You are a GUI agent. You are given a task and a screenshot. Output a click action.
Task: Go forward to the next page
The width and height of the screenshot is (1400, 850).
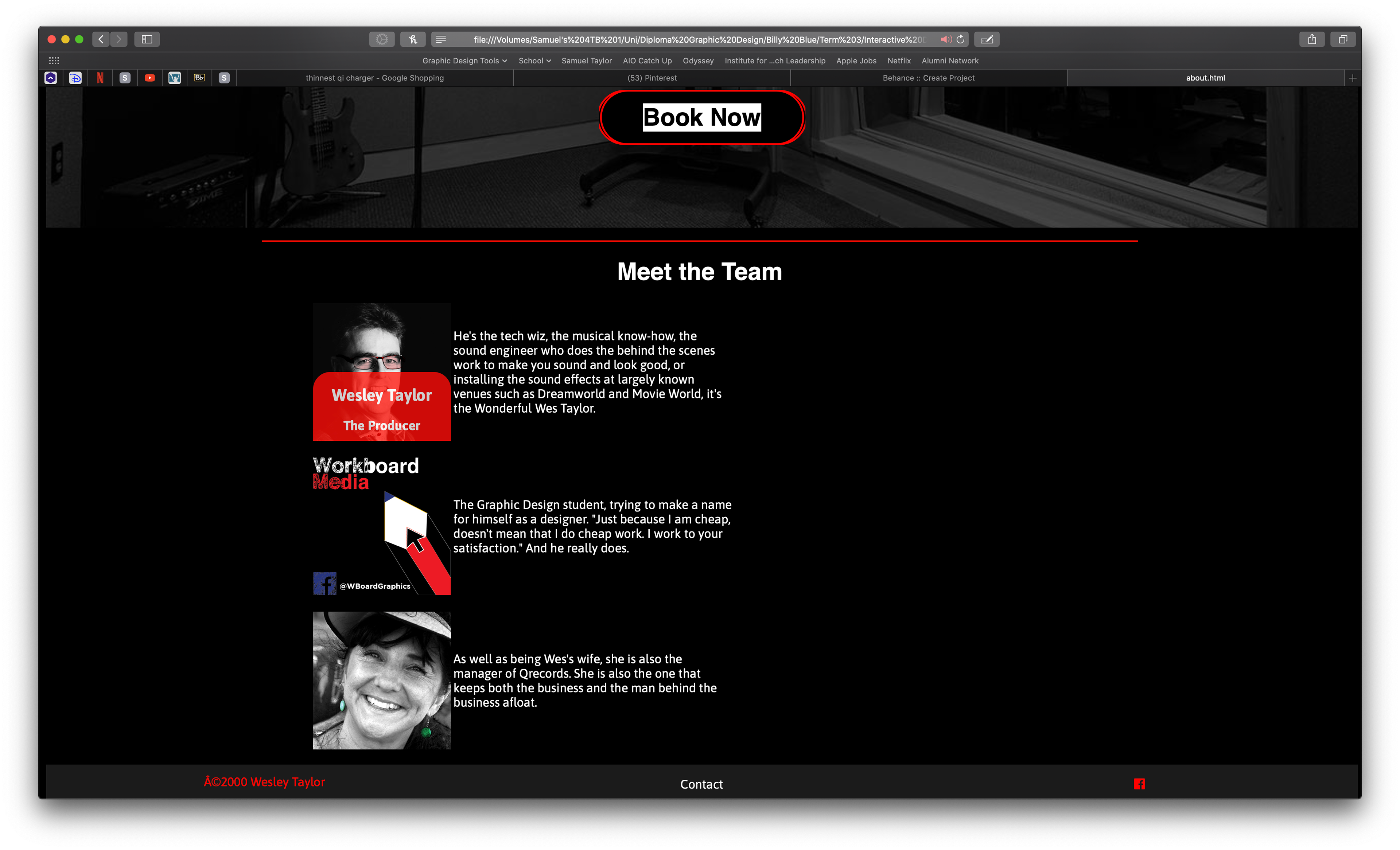(119, 39)
